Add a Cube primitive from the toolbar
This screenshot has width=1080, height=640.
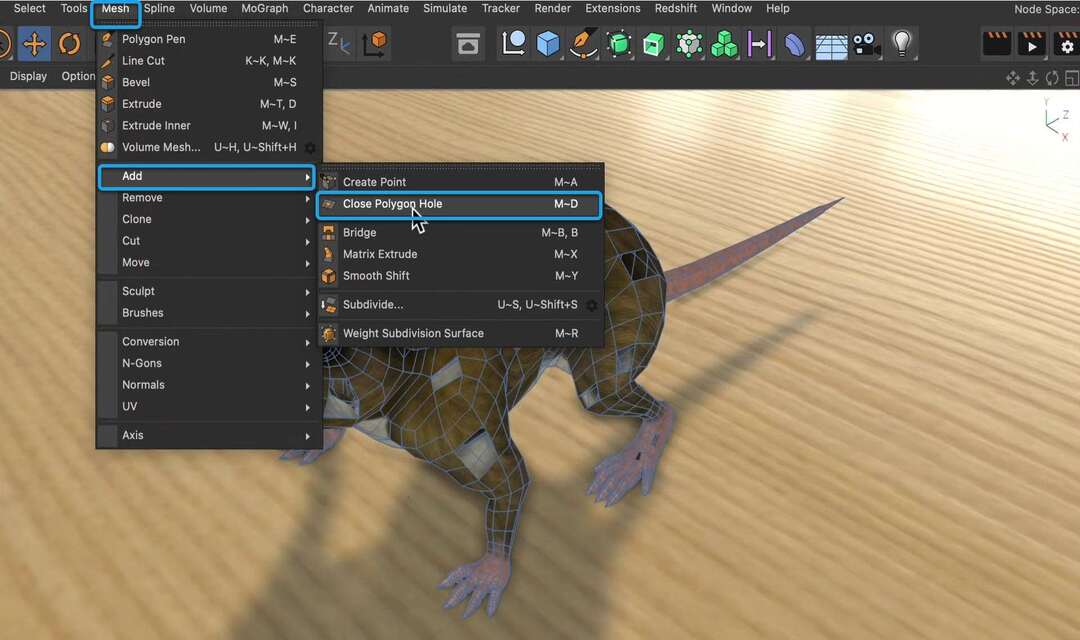[550, 44]
